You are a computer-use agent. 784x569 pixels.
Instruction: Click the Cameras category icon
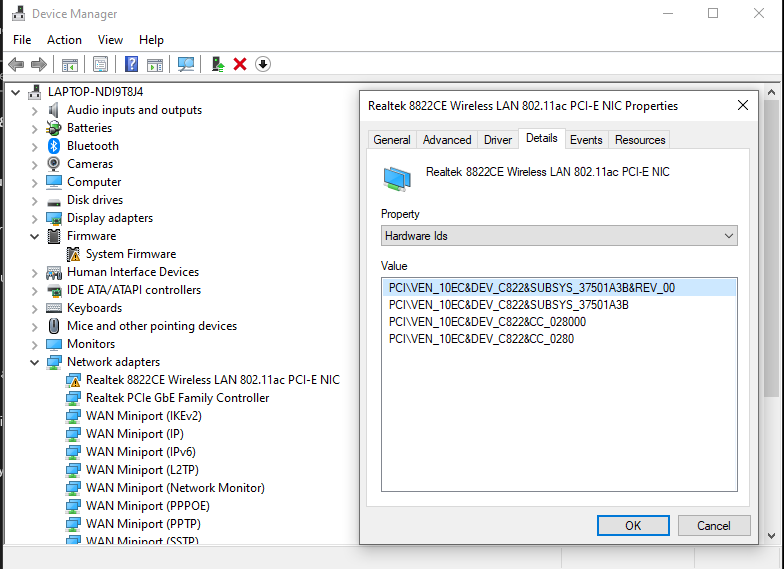(x=54, y=164)
